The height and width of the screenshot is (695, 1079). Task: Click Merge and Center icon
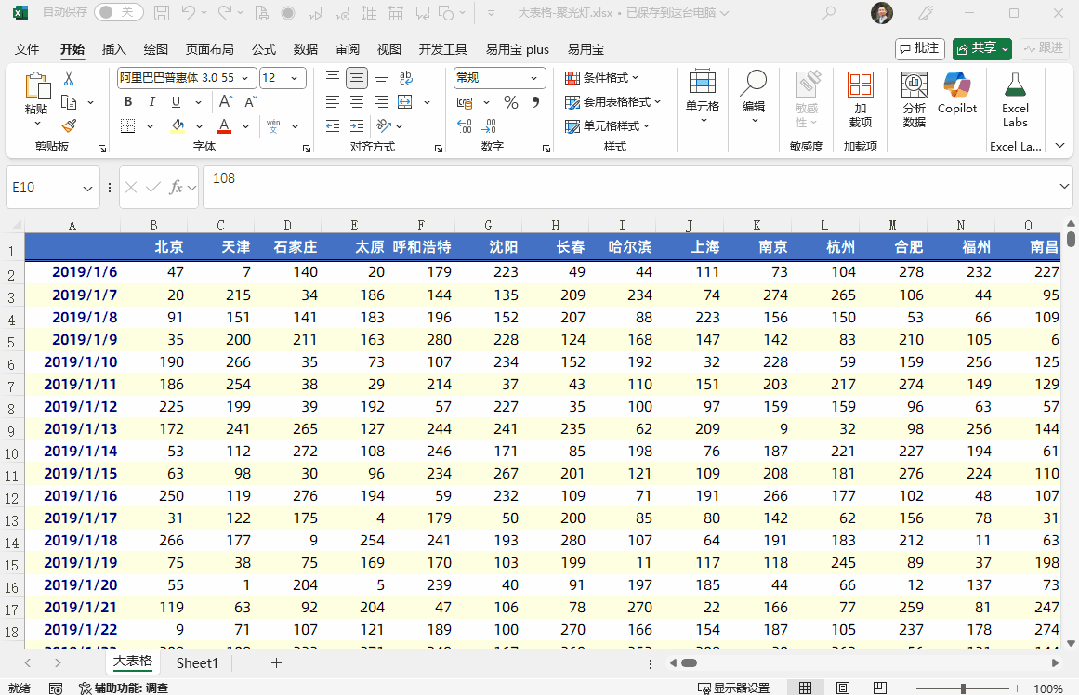405,102
